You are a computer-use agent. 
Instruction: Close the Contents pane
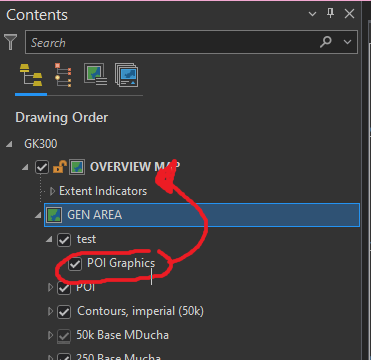click(349, 14)
